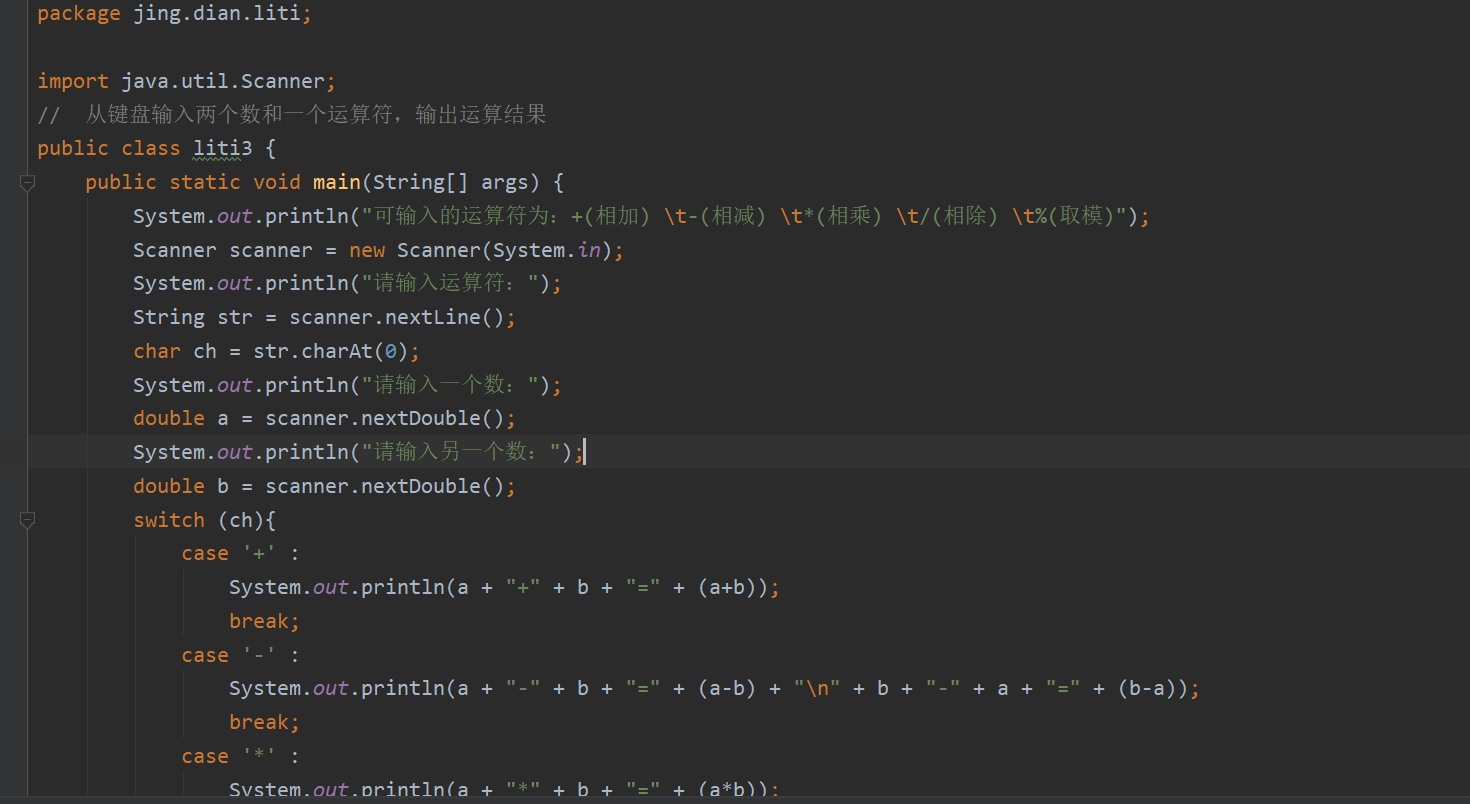The height and width of the screenshot is (804, 1470).
Task: Click the Chinese comment line starting with //
Action: (292, 115)
